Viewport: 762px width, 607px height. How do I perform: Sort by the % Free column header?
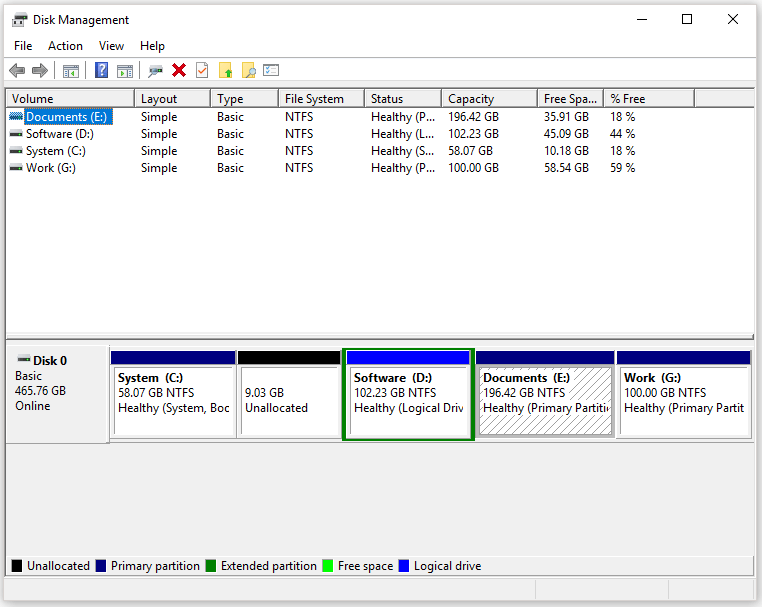649,99
